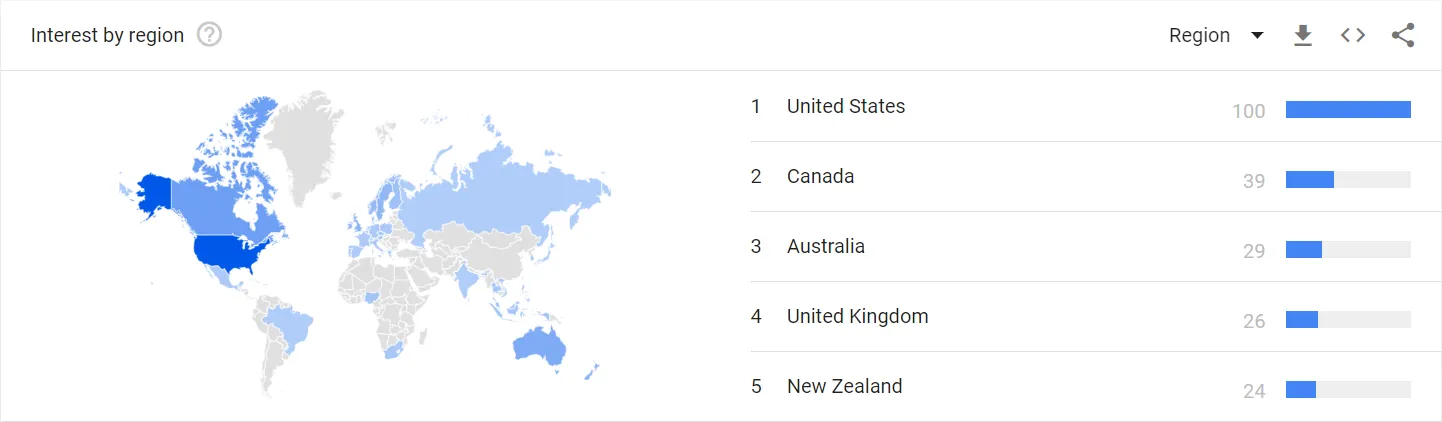The image size is (1442, 422).
Task: Select Canada in the ranking list
Action: coord(820,176)
